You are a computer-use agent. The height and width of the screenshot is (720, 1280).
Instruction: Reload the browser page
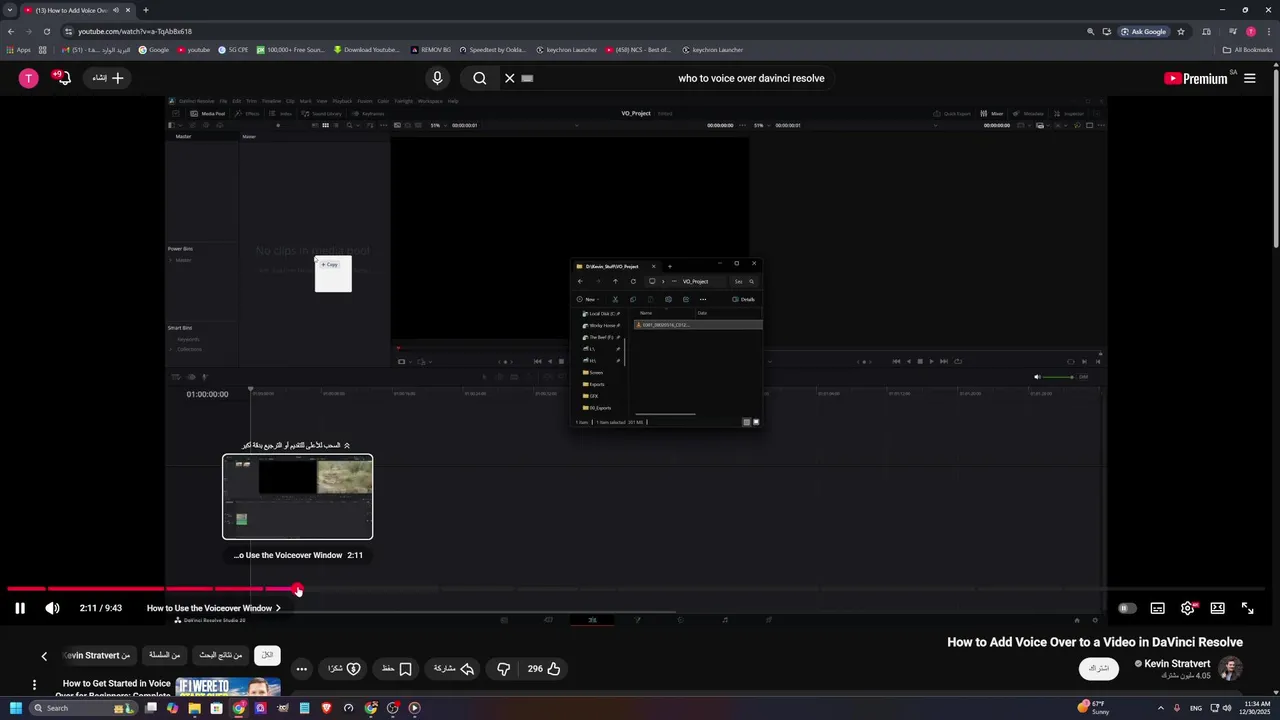47,31
